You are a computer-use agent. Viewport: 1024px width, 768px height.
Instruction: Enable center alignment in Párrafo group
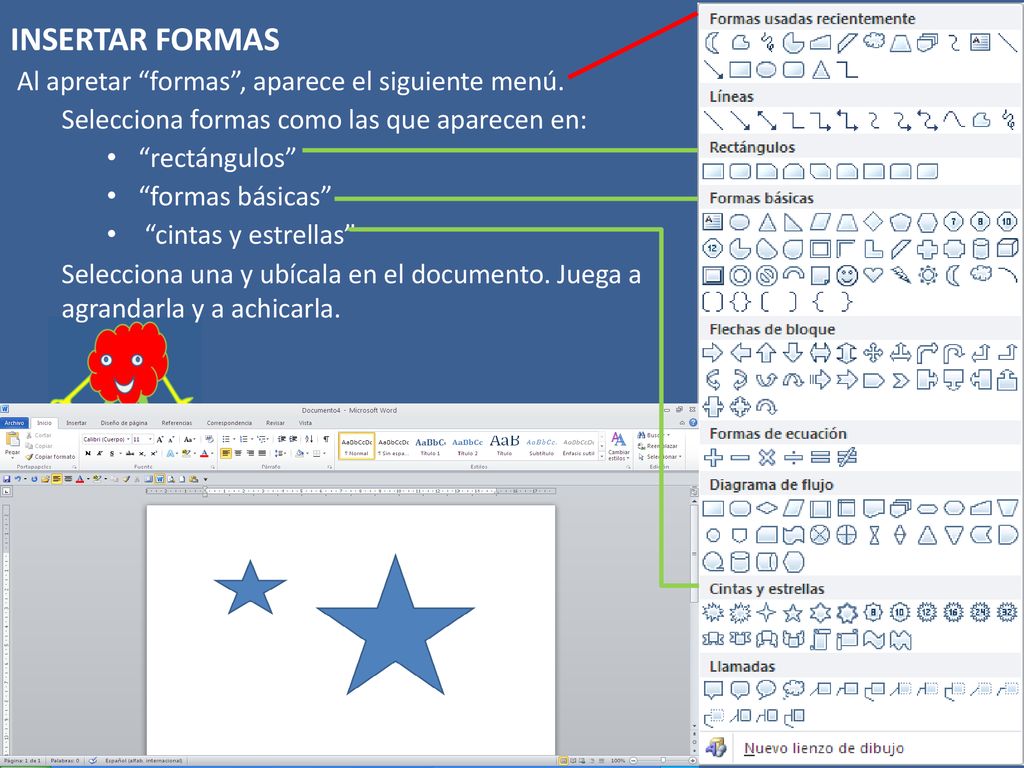pos(238,453)
